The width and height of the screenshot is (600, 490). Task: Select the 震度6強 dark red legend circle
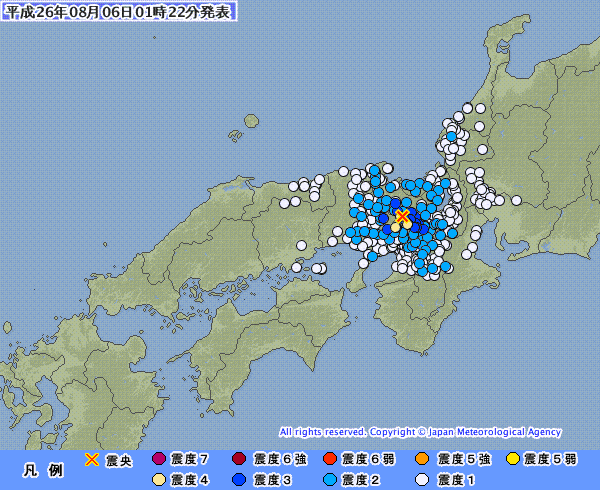click(x=239, y=458)
